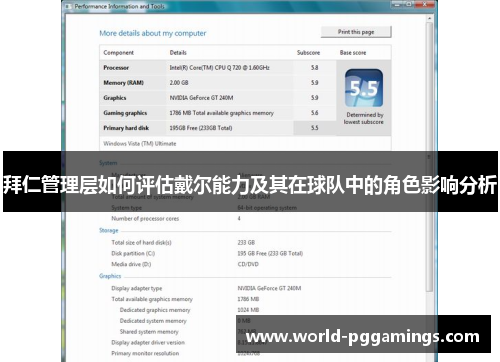Click the window icon in title bar
Image resolution: width=500 pixels, height=362 pixels.
[x=68, y=6]
